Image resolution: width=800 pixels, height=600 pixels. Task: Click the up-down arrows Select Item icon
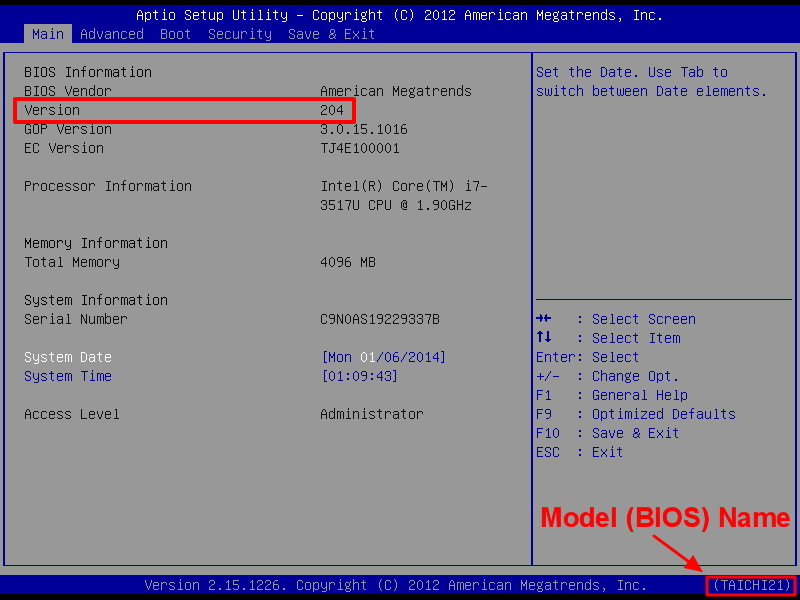pos(544,338)
